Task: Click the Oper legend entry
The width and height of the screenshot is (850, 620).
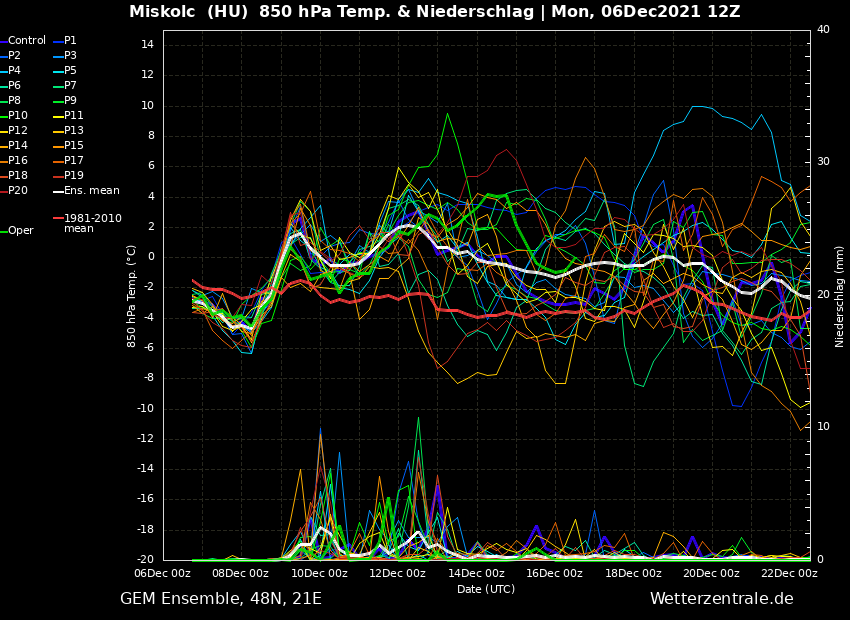Action: [21, 231]
